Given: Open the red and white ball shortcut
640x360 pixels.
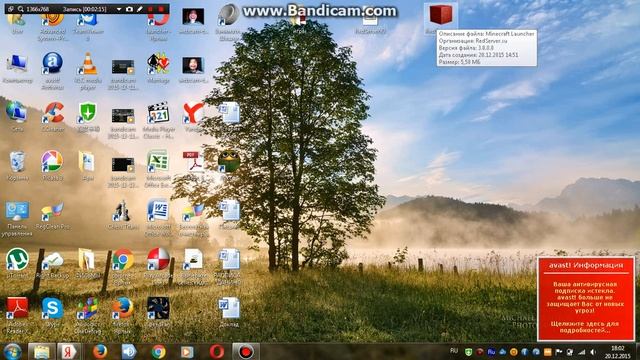Looking at the screenshot, I should (158, 260).
